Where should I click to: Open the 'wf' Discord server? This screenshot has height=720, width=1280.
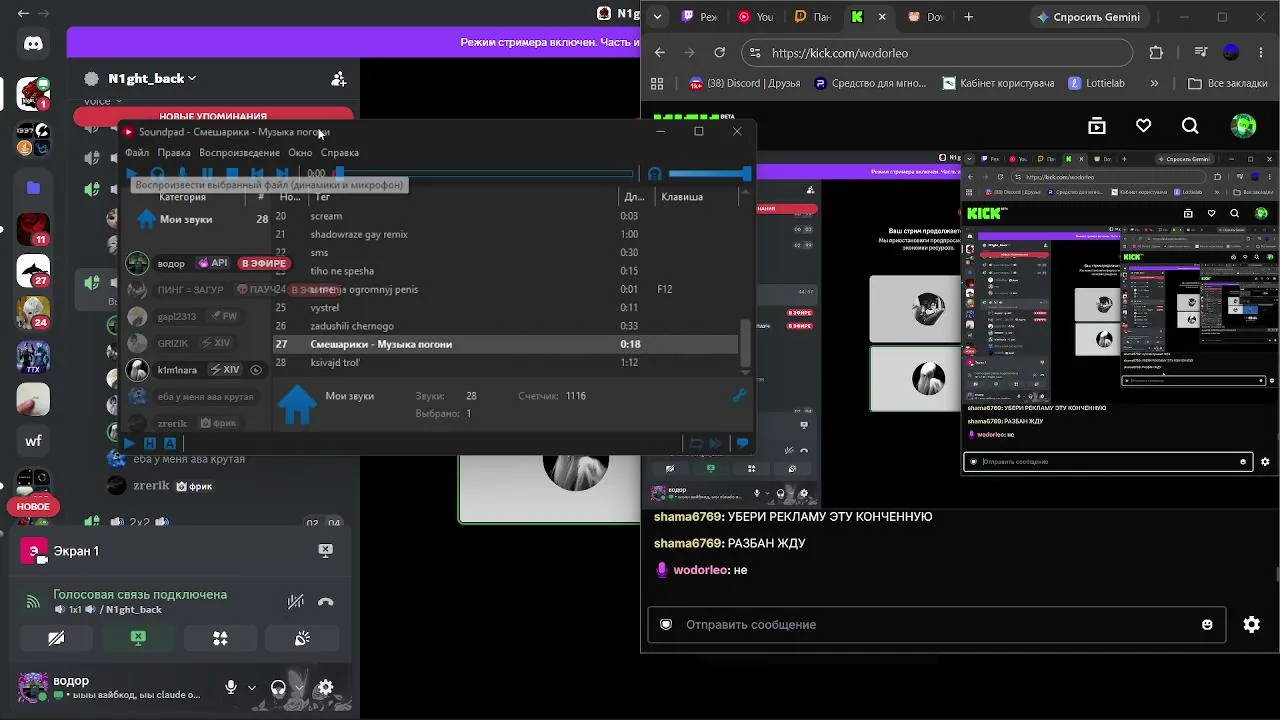coord(33,440)
